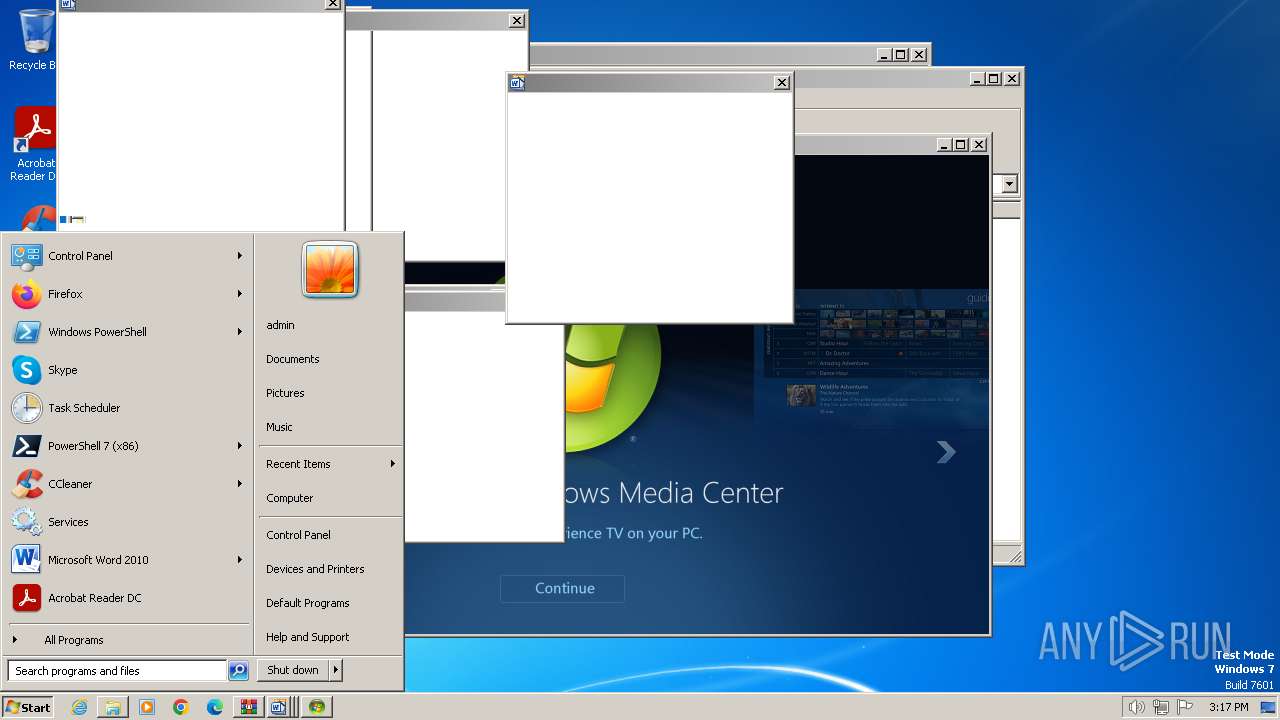Click the search magnifier button in Start menu
This screenshot has width=1280, height=720.
click(x=238, y=671)
